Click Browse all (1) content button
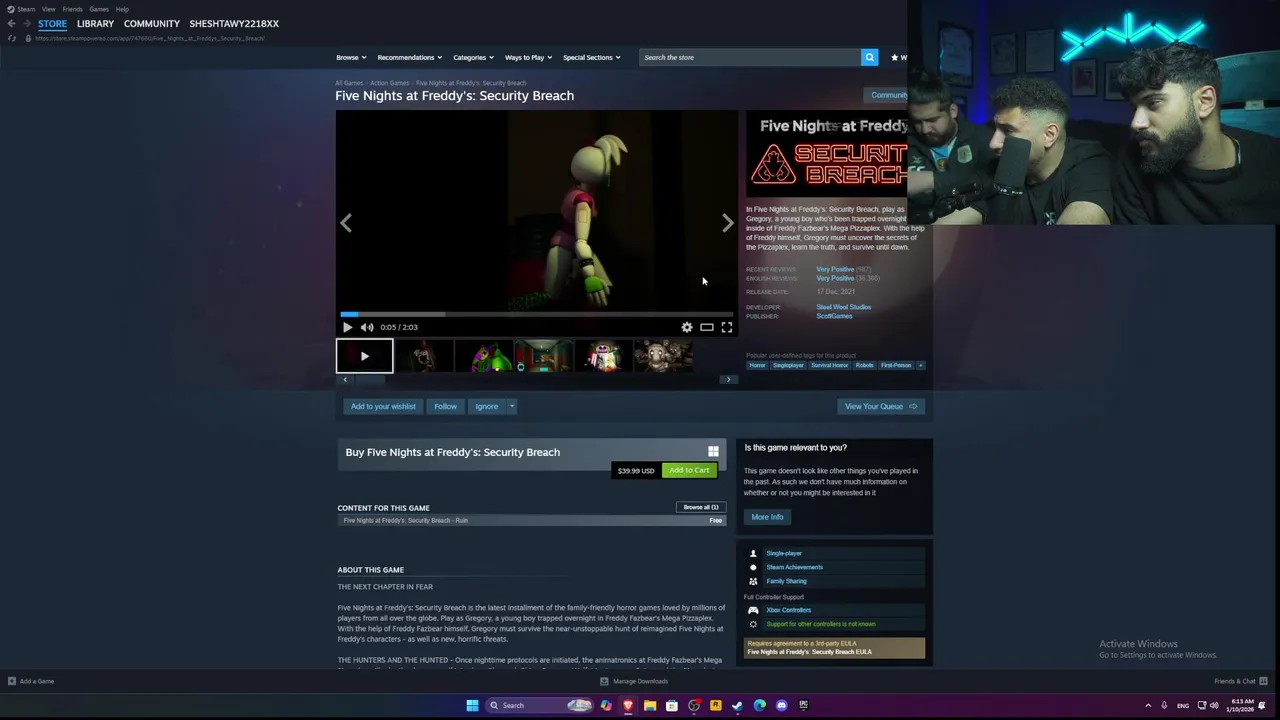Viewport: 1280px width, 720px height. [700, 507]
